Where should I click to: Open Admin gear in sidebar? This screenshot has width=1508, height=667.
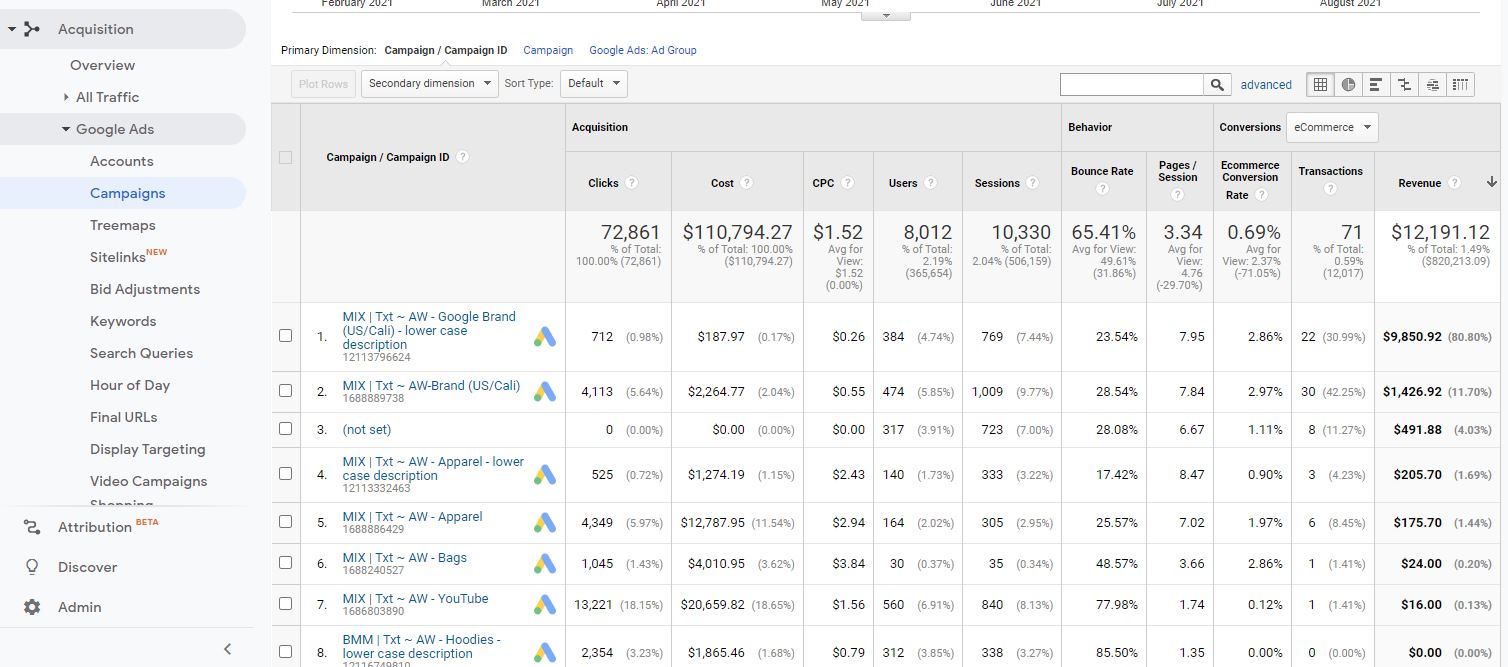coord(33,607)
